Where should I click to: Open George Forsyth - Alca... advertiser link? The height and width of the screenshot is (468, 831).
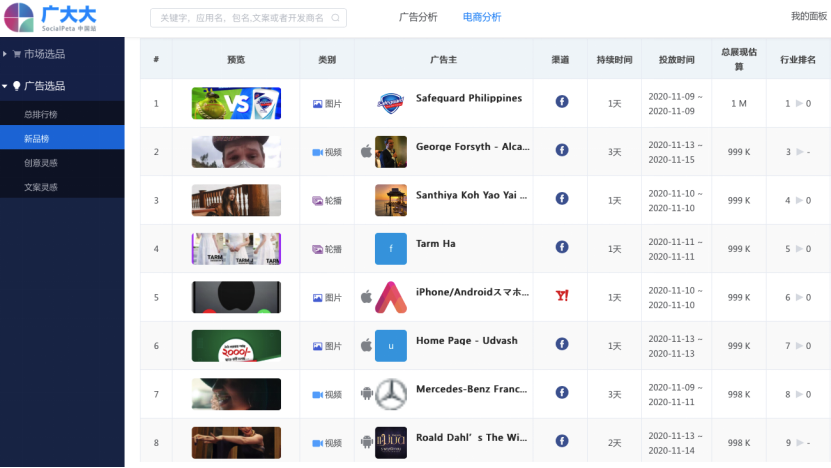click(473, 147)
